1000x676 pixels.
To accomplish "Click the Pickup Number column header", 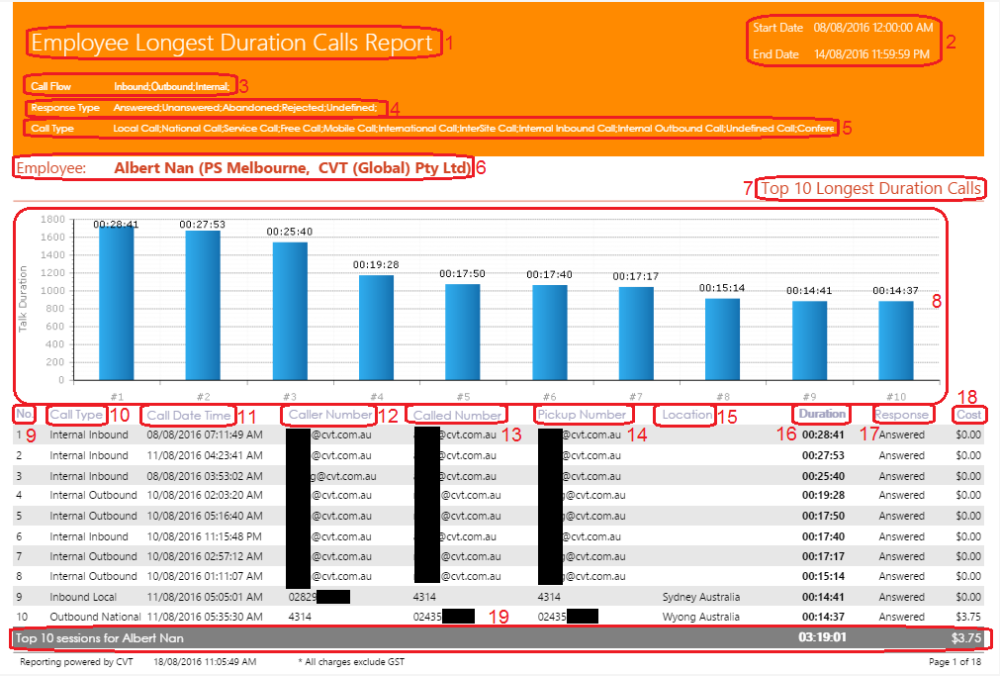I will (582, 415).
